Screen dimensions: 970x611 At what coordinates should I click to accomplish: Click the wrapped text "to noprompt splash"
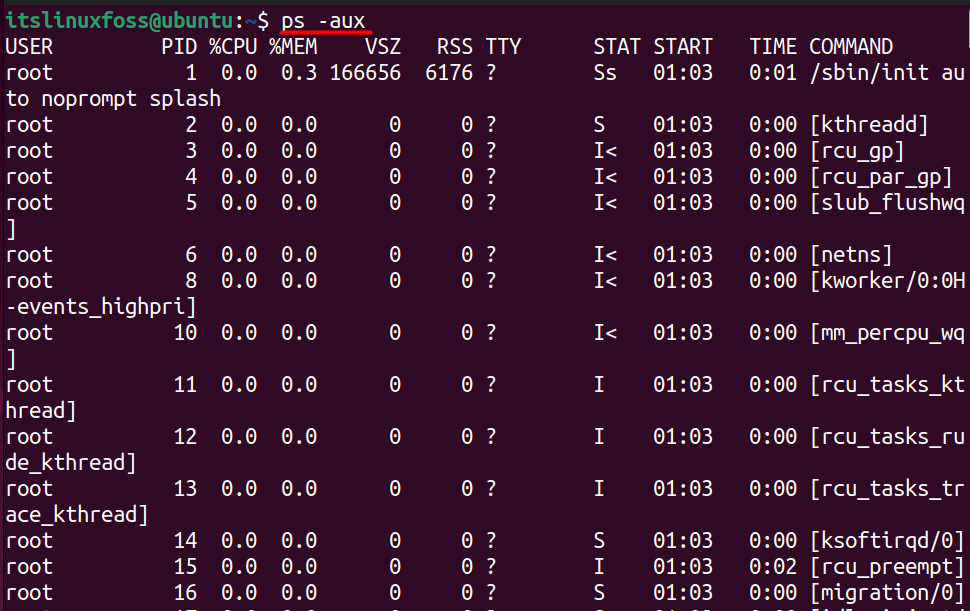click(x=113, y=99)
